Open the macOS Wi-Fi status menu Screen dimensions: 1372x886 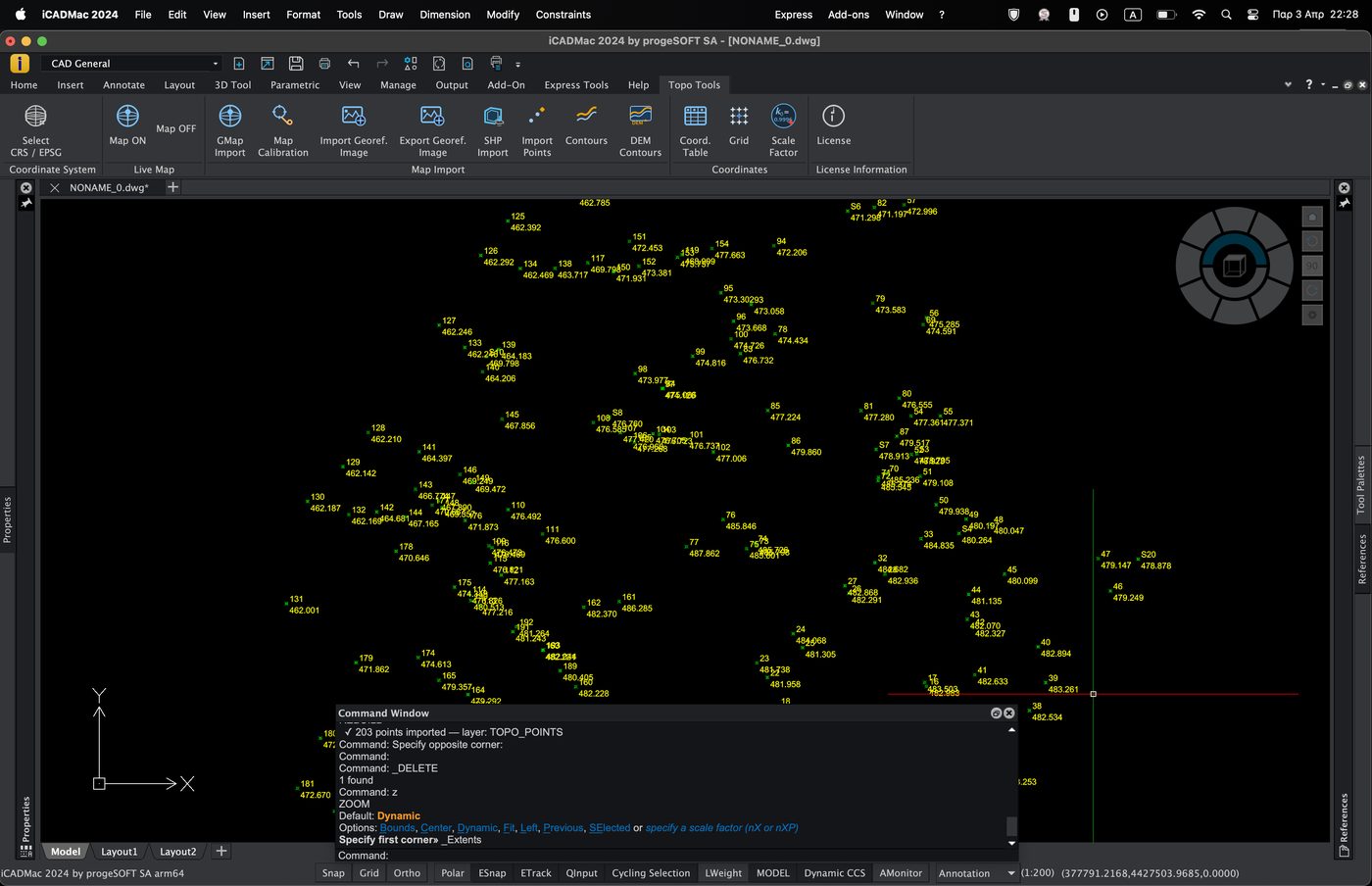click(x=1198, y=15)
